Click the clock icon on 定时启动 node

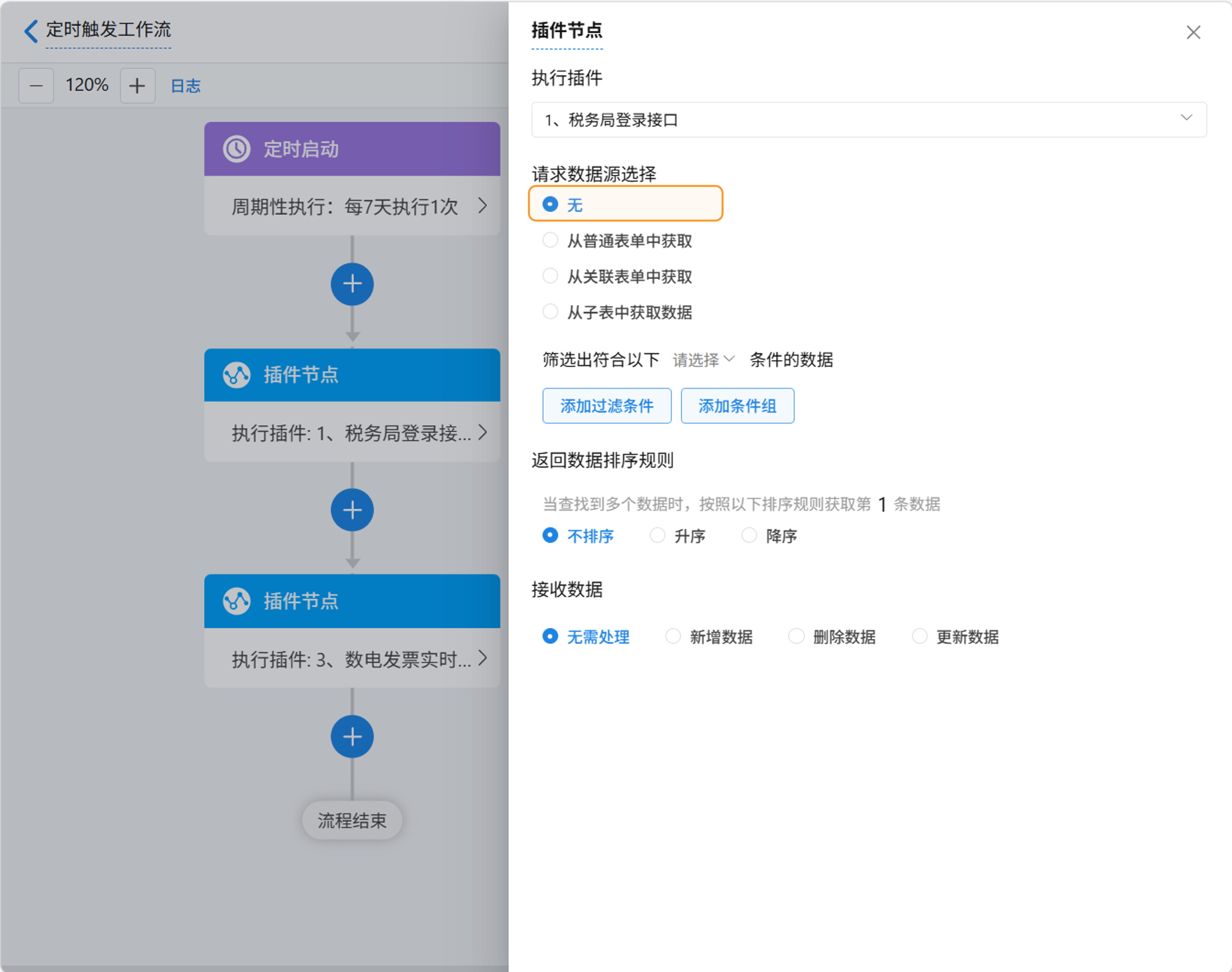236,149
